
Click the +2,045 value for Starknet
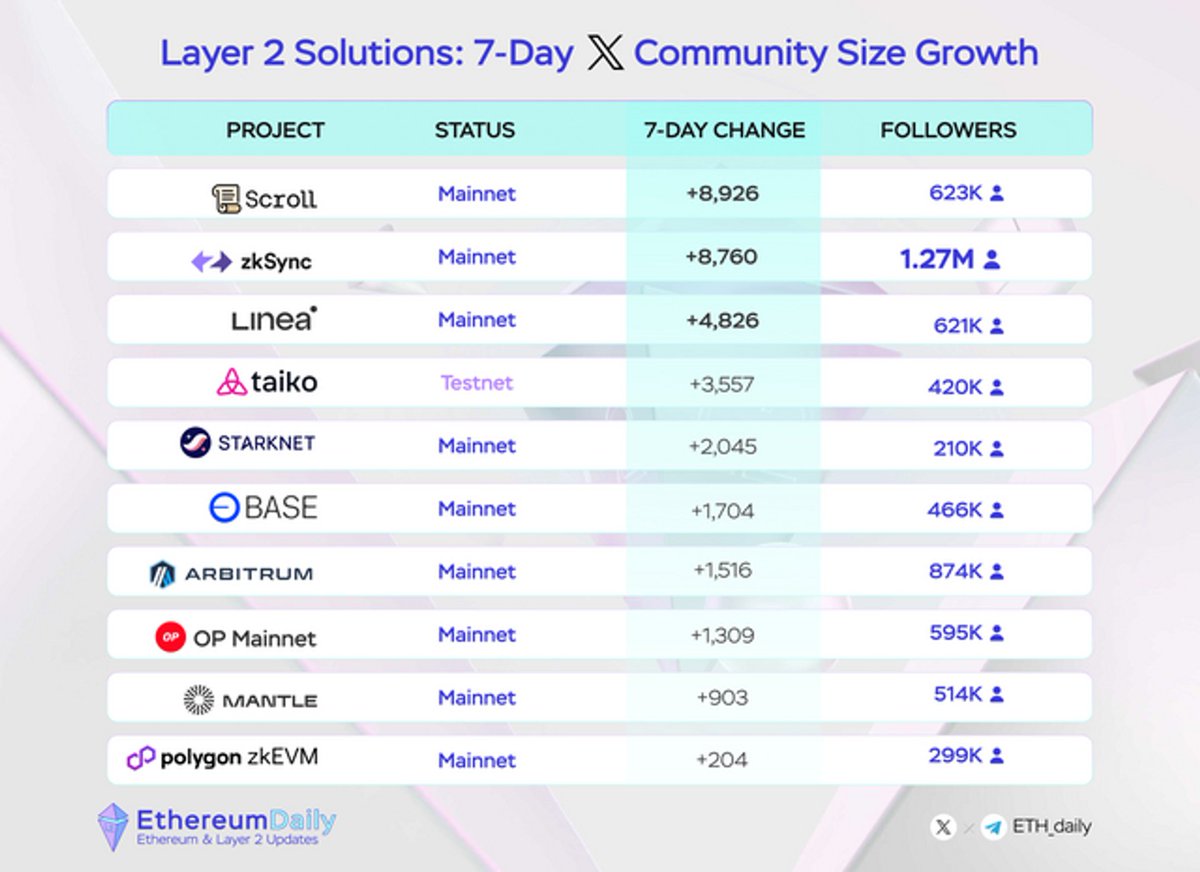[722, 446]
